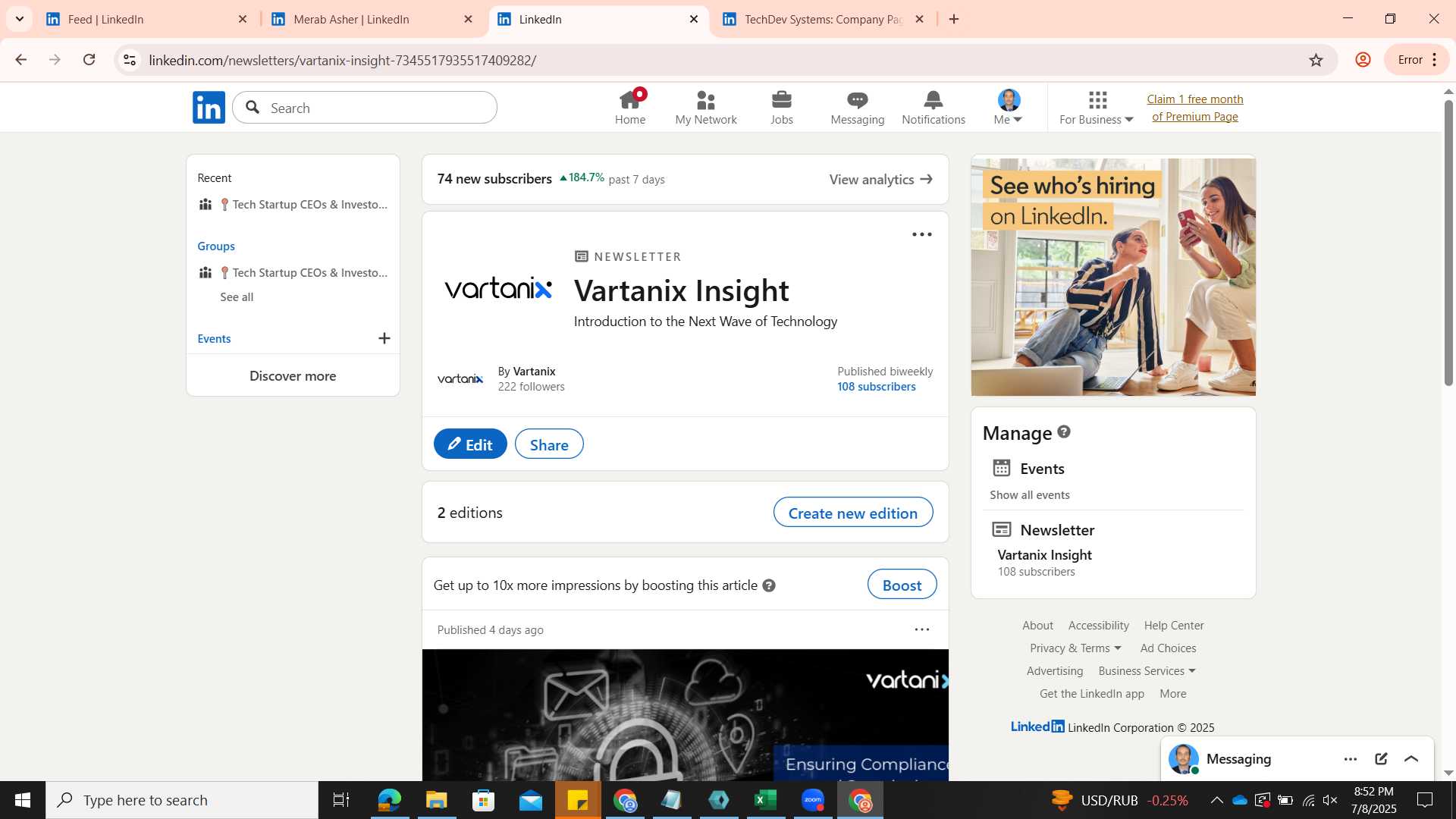This screenshot has height=819, width=1456.
Task: Open three-dot menu for the published article
Action: (922, 629)
